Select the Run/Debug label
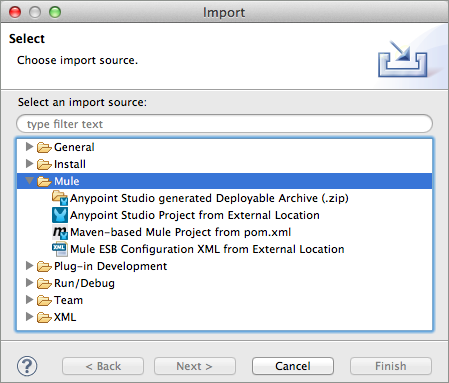This screenshot has height=383, width=449. [84, 283]
